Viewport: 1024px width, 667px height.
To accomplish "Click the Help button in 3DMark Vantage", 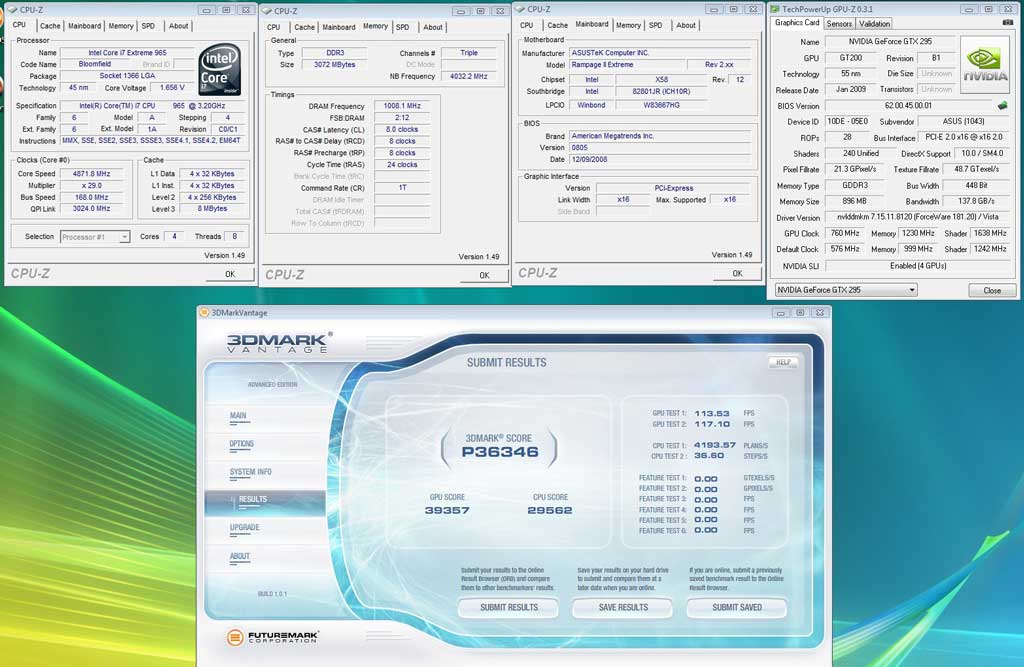I will point(783,363).
